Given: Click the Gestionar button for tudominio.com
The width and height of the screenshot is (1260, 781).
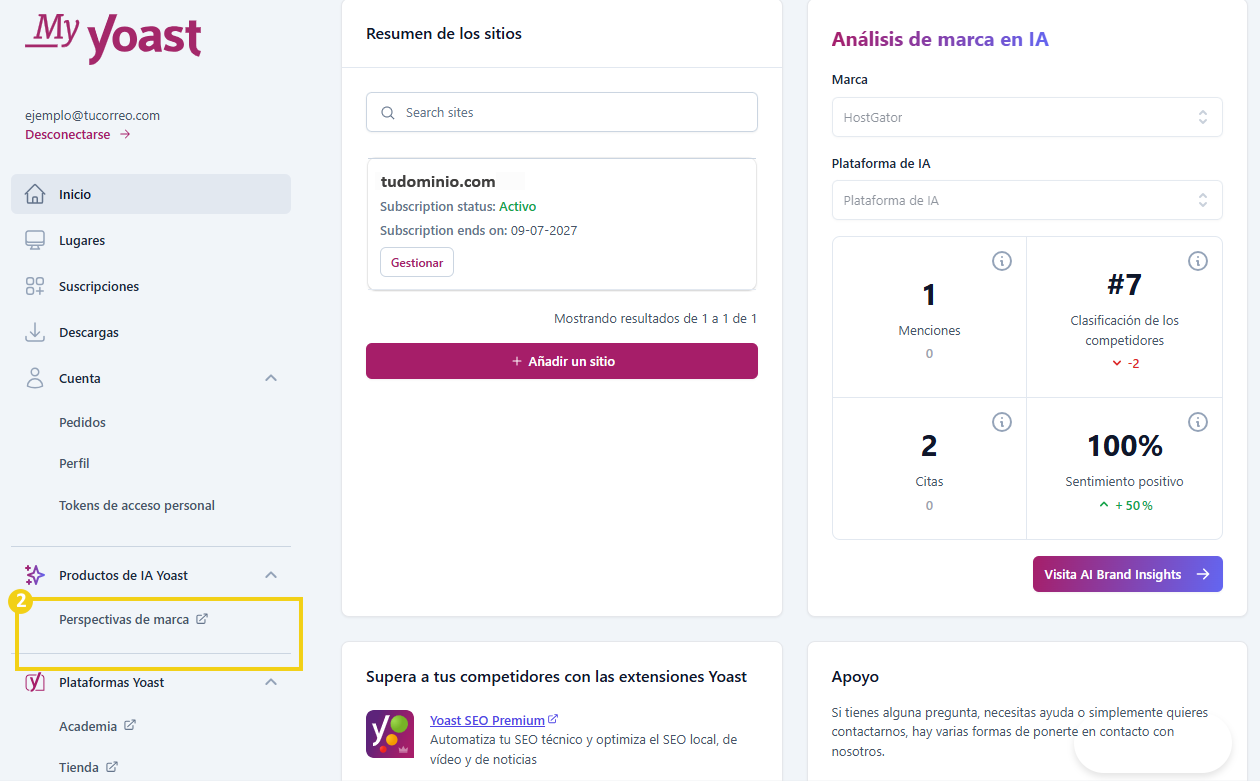Looking at the screenshot, I should 417,262.
